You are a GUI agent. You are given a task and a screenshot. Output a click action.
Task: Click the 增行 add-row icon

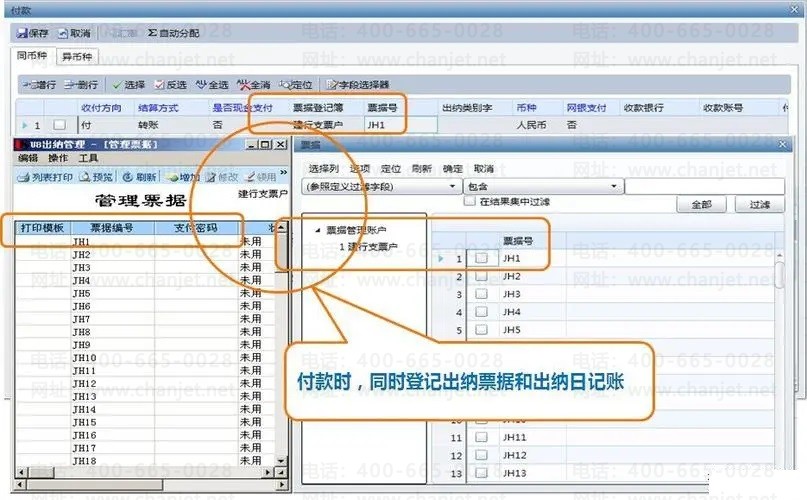pos(27,84)
